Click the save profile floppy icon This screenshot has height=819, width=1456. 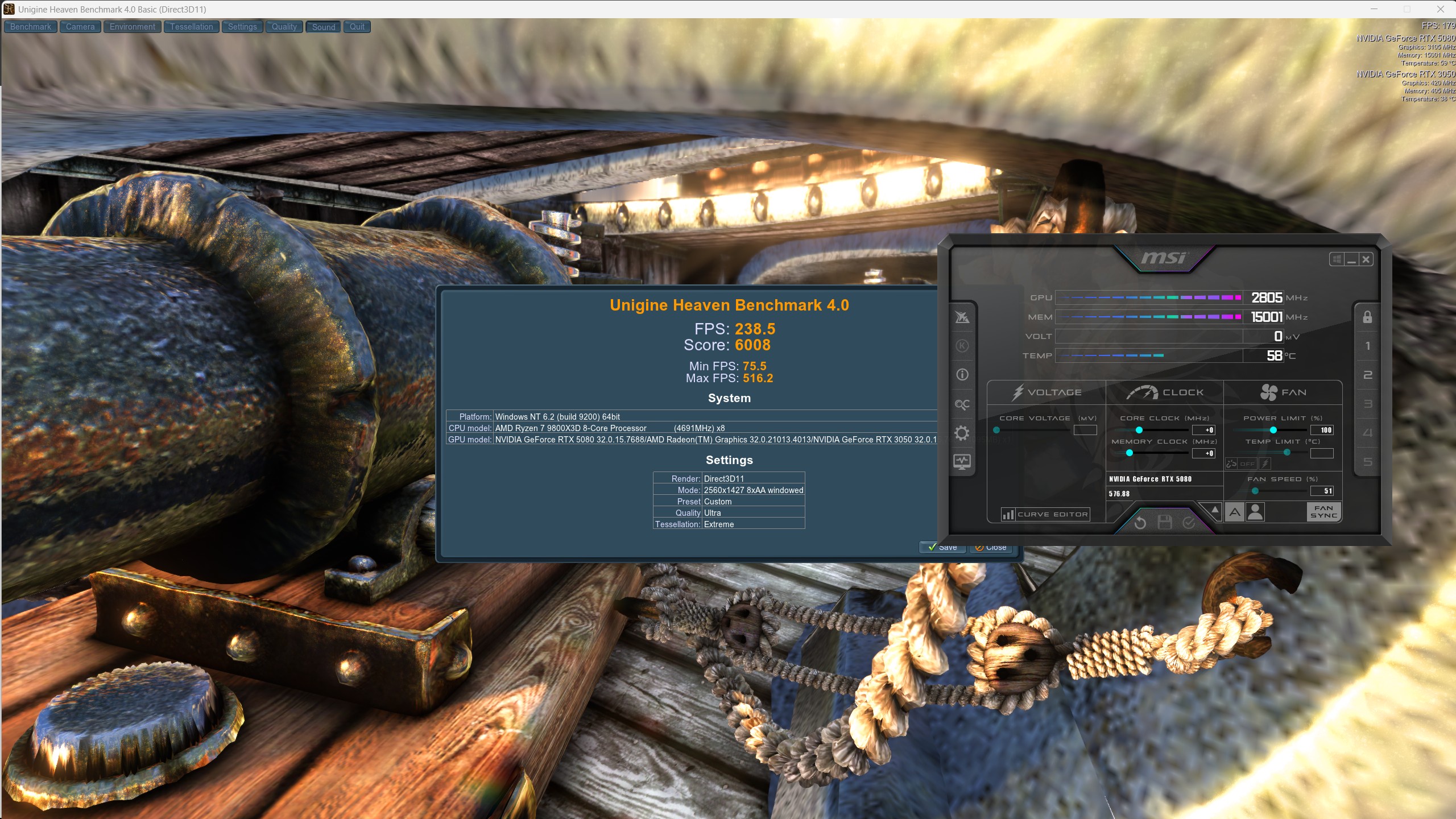tap(1165, 523)
